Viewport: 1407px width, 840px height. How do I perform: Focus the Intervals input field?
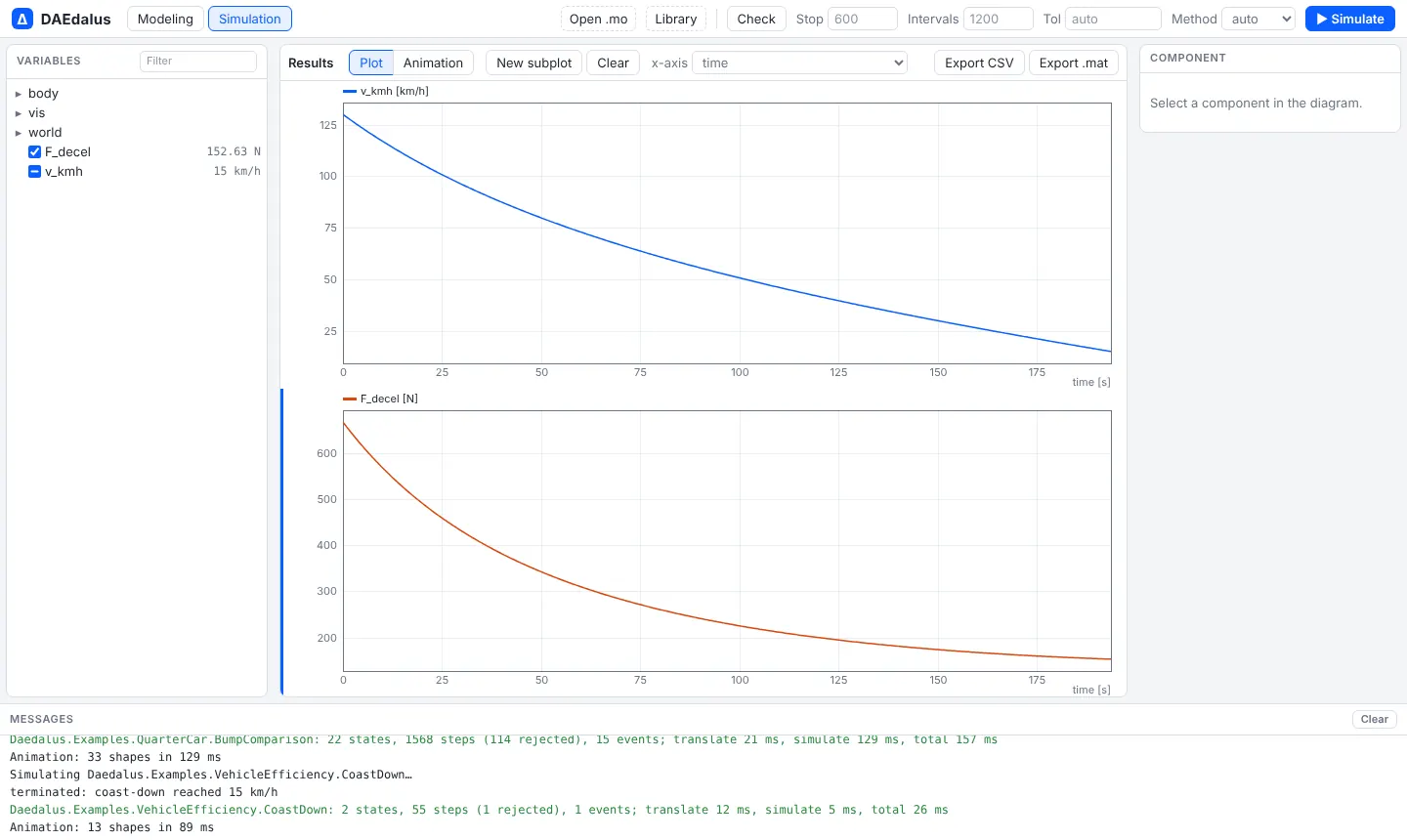pyautogui.click(x=998, y=19)
